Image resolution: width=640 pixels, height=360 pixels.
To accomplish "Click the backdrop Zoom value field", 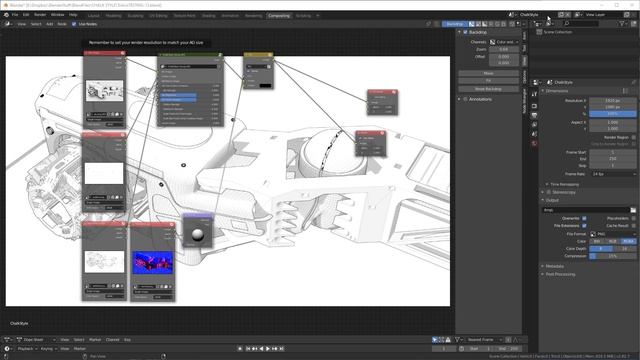I will pos(504,49).
